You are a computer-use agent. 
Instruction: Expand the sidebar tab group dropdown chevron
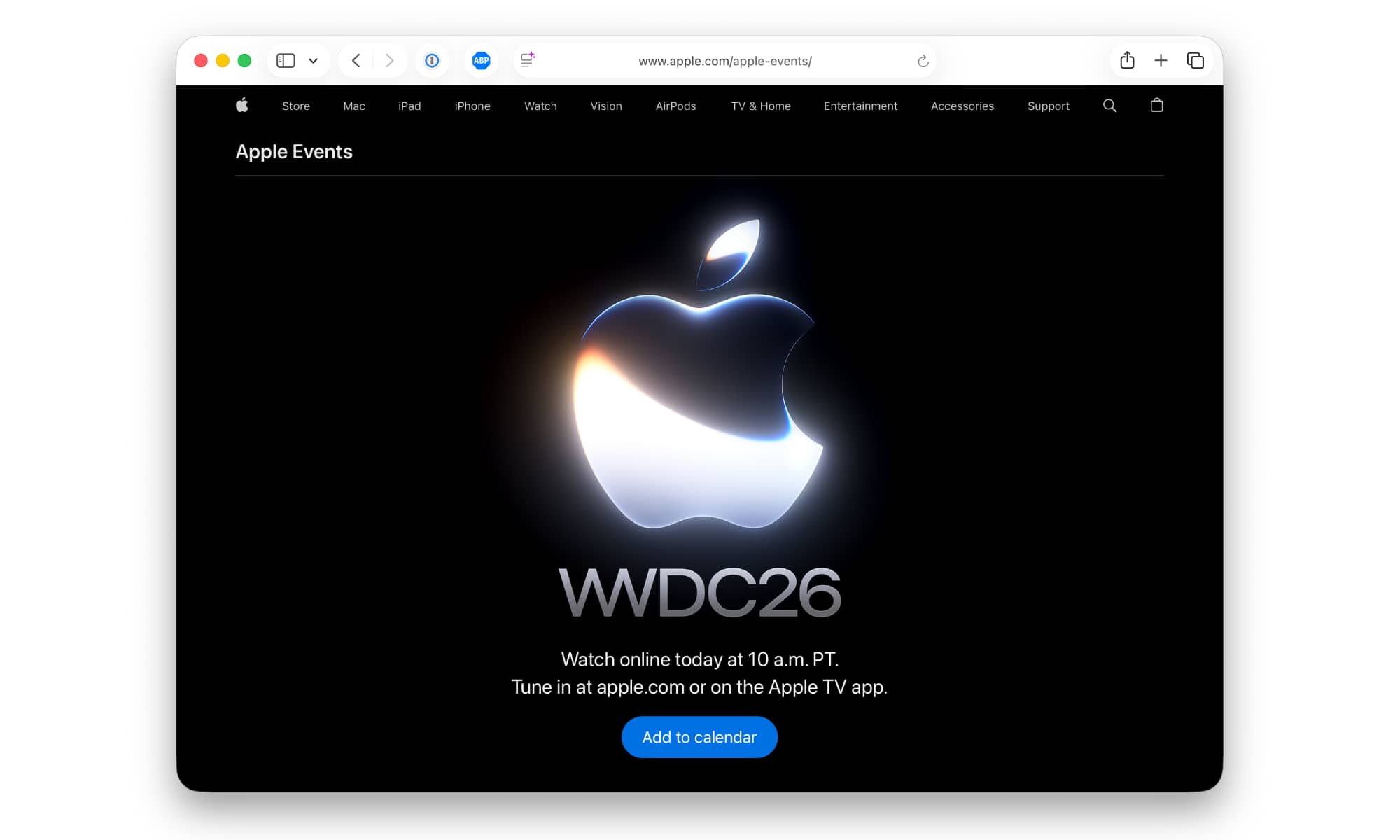pyautogui.click(x=313, y=61)
